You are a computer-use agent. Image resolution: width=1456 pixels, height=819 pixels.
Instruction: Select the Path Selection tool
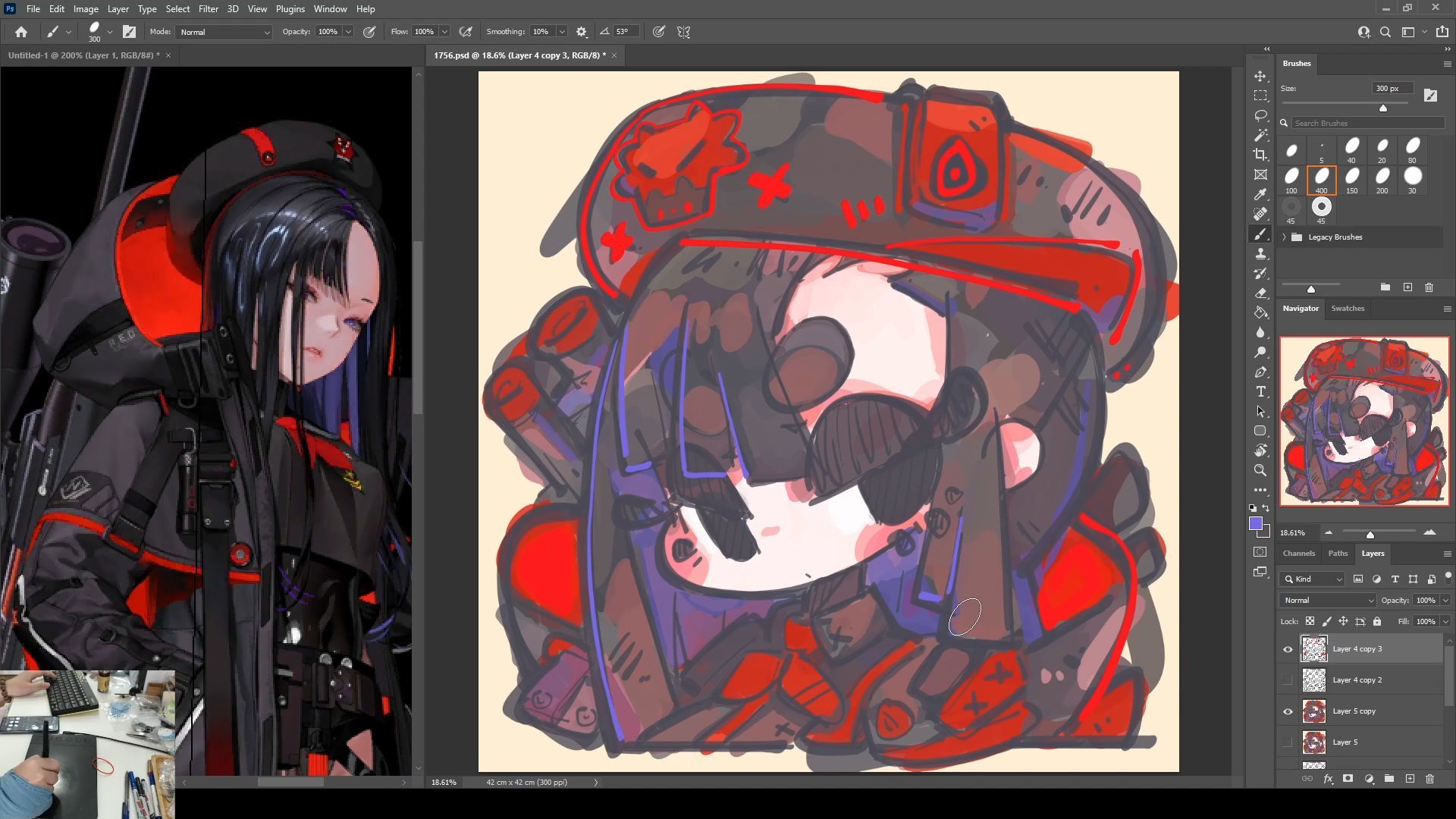coord(1260,412)
